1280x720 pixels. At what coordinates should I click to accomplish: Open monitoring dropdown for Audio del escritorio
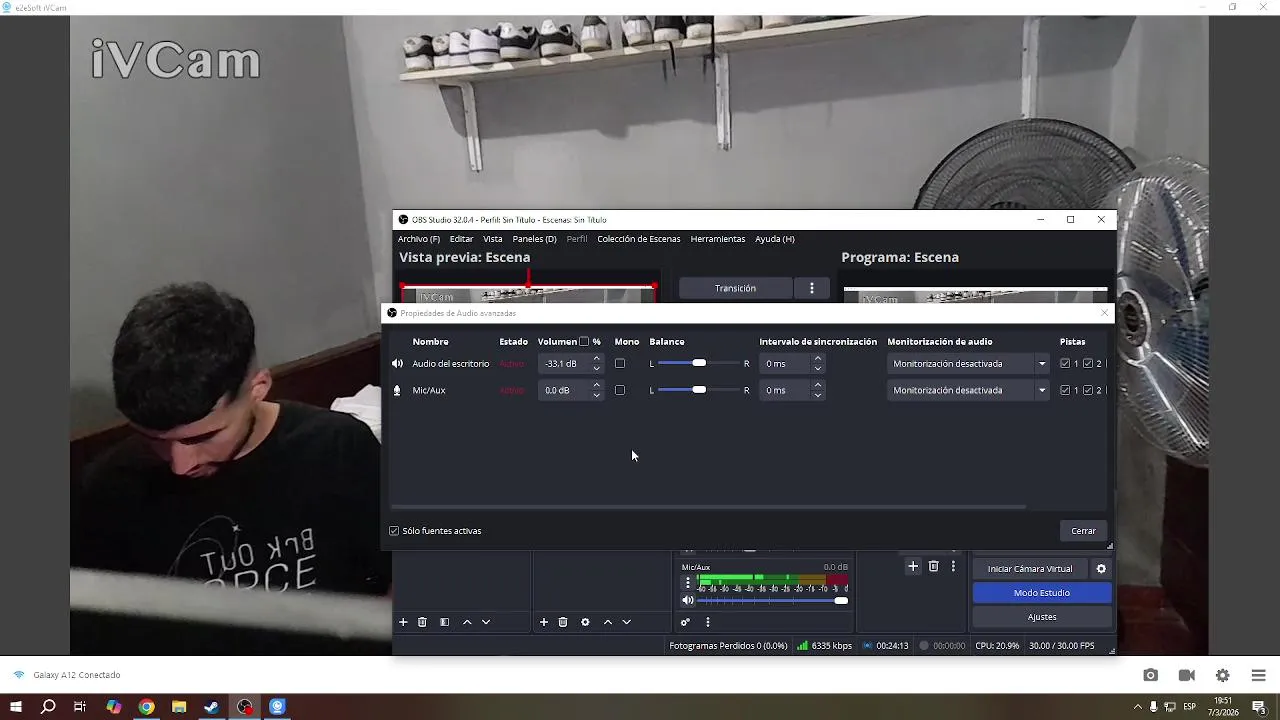(968, 364)
